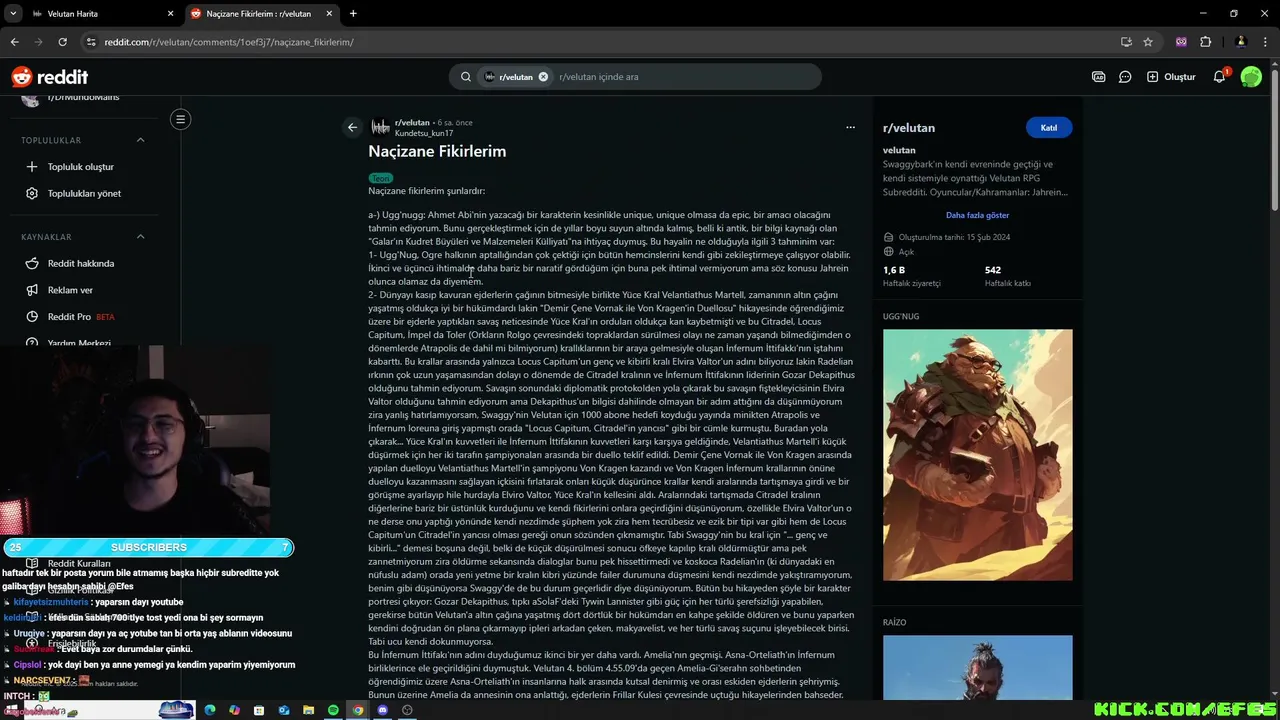Image resolution: width=1280 pixels, height=720 pixels.
Task: Open Discord from the taskbar
Action: [x=383, y=710]
